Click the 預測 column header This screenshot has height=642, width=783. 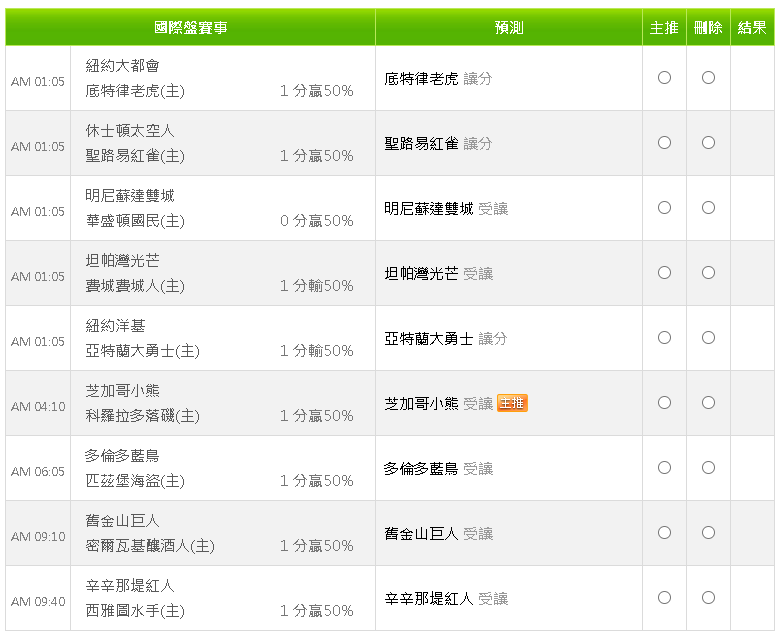509,27
